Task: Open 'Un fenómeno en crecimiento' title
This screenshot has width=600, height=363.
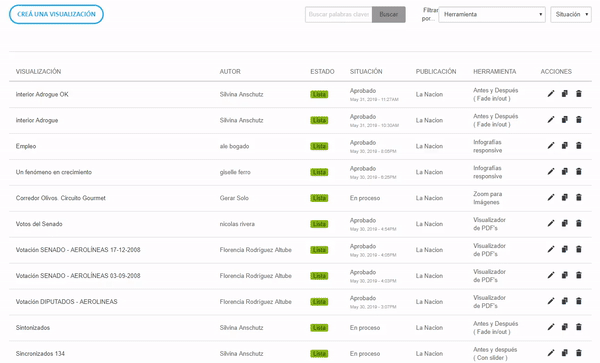Action: [54, 172]
